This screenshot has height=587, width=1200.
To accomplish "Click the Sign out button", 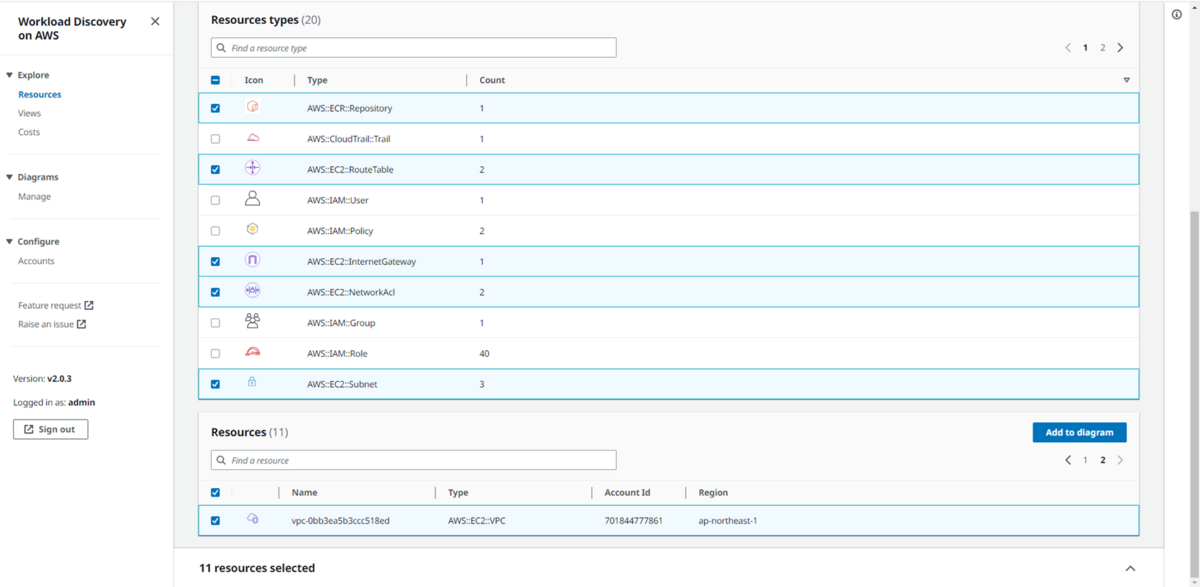I will (50, 429).
